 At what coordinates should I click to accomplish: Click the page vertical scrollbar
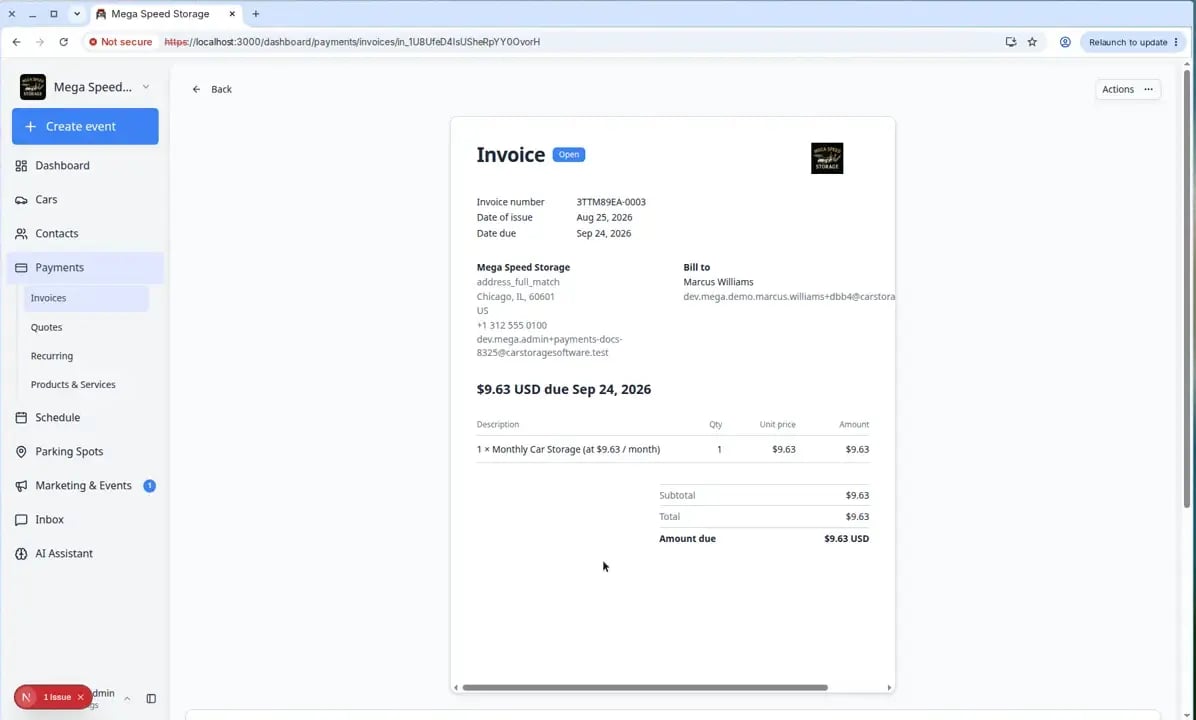coord(1186,289)
